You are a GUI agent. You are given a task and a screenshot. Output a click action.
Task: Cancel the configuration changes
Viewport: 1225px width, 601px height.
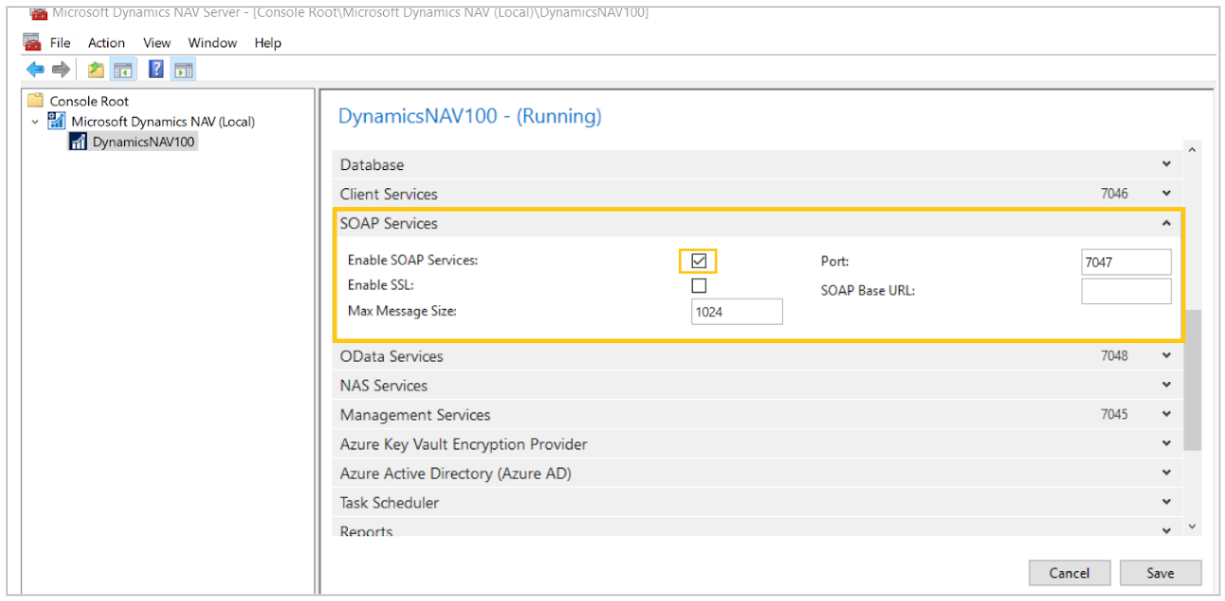point(1069,573)
